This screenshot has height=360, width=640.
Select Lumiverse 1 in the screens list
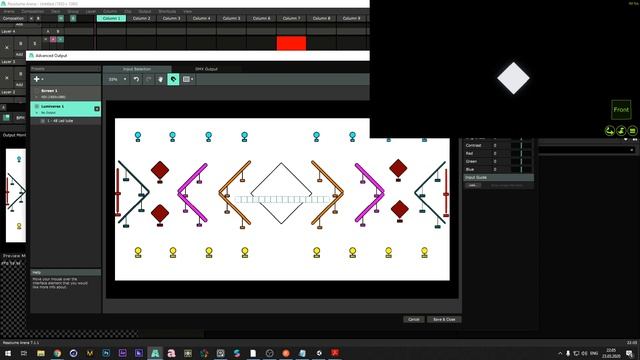[66, 109]
